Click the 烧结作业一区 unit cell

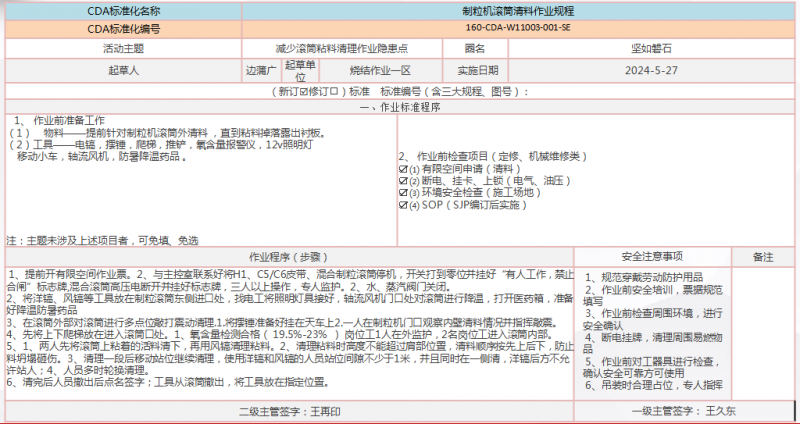click(380, 71)
